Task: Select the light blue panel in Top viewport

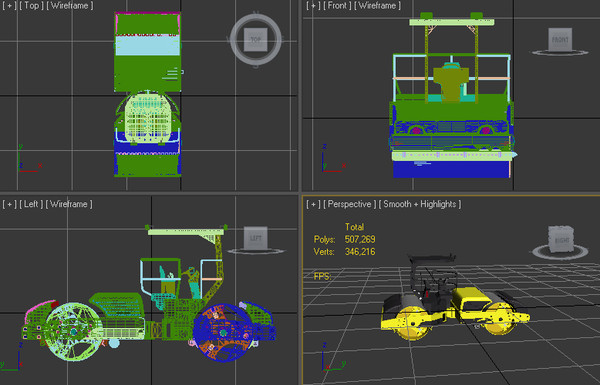Action: (147, 46)
